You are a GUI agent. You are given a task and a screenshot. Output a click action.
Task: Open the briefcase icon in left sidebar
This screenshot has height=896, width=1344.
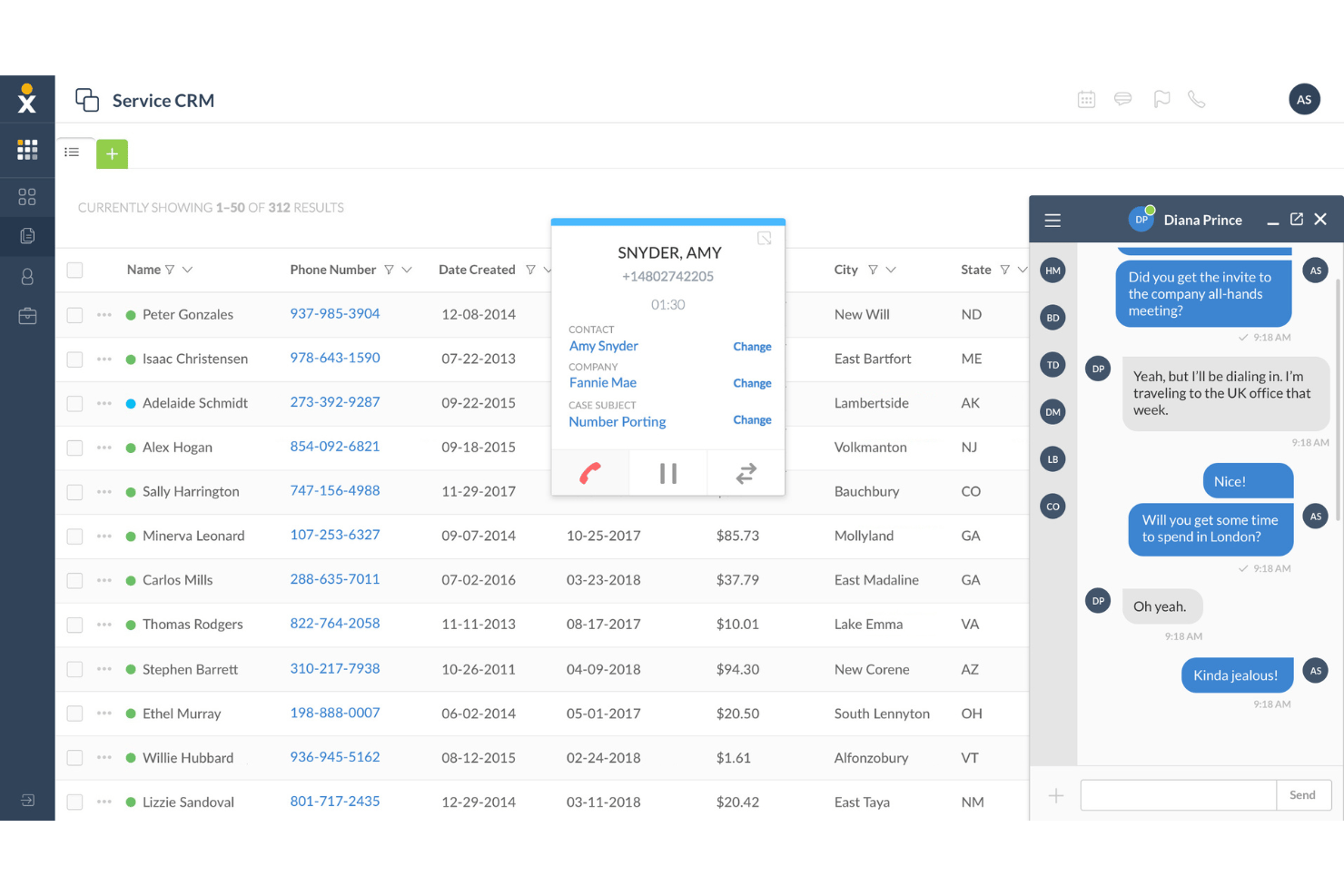[x=27, y=316]
